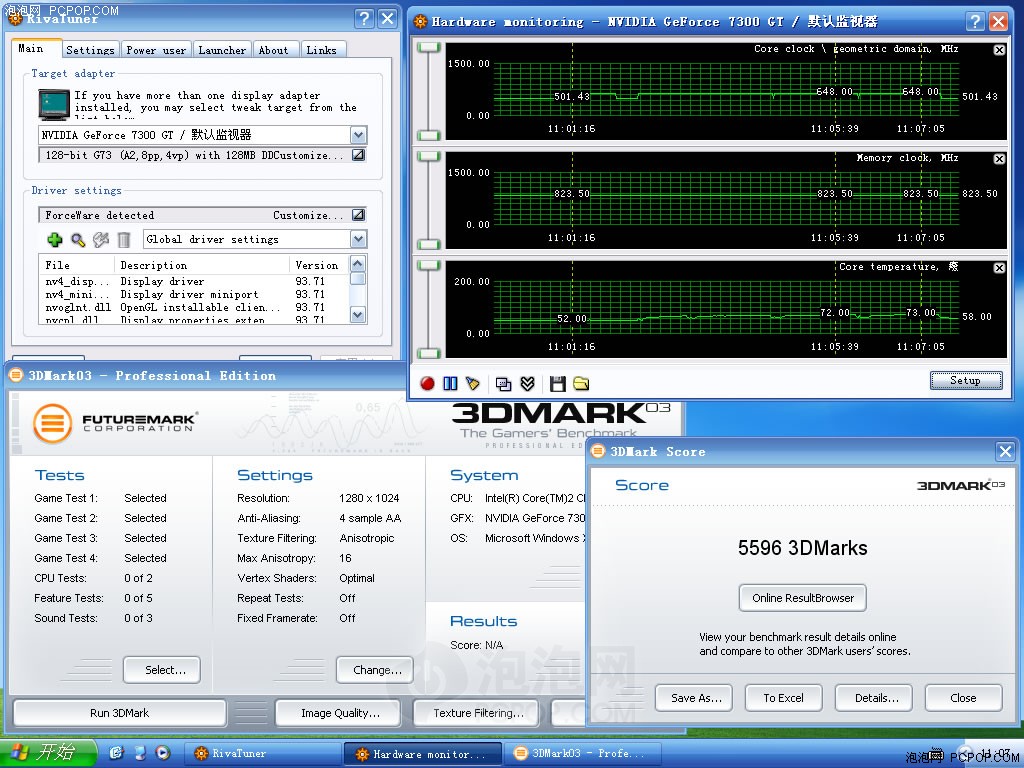
Task: Close the Core clock graph panel
Action: point(999,50)
